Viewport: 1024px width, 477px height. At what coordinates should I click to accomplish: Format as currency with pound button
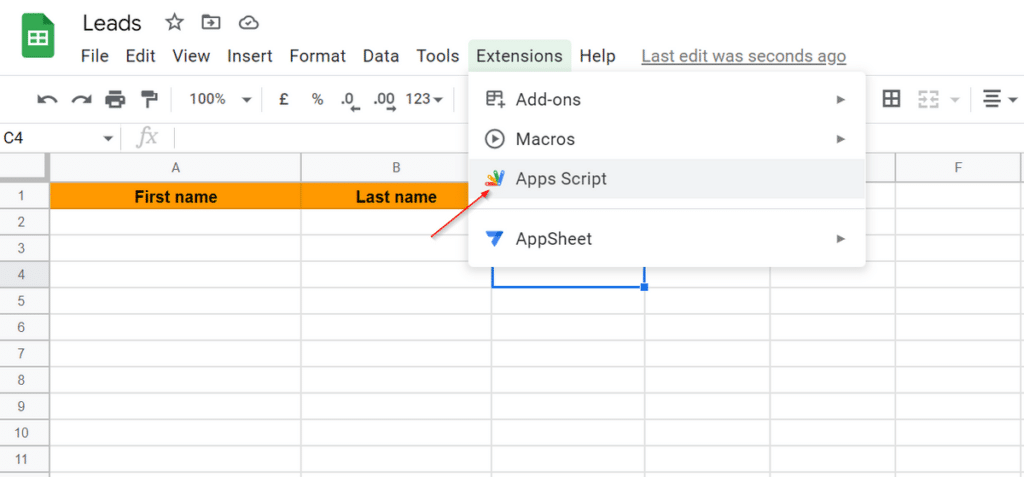point(284,99)
